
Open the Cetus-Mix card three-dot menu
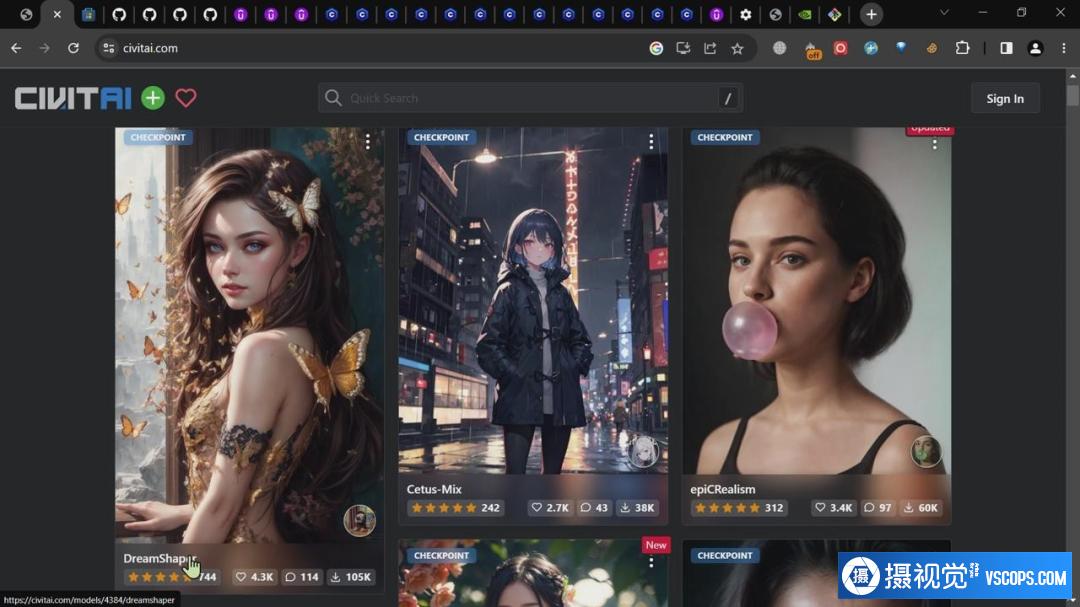click(651, 142)
